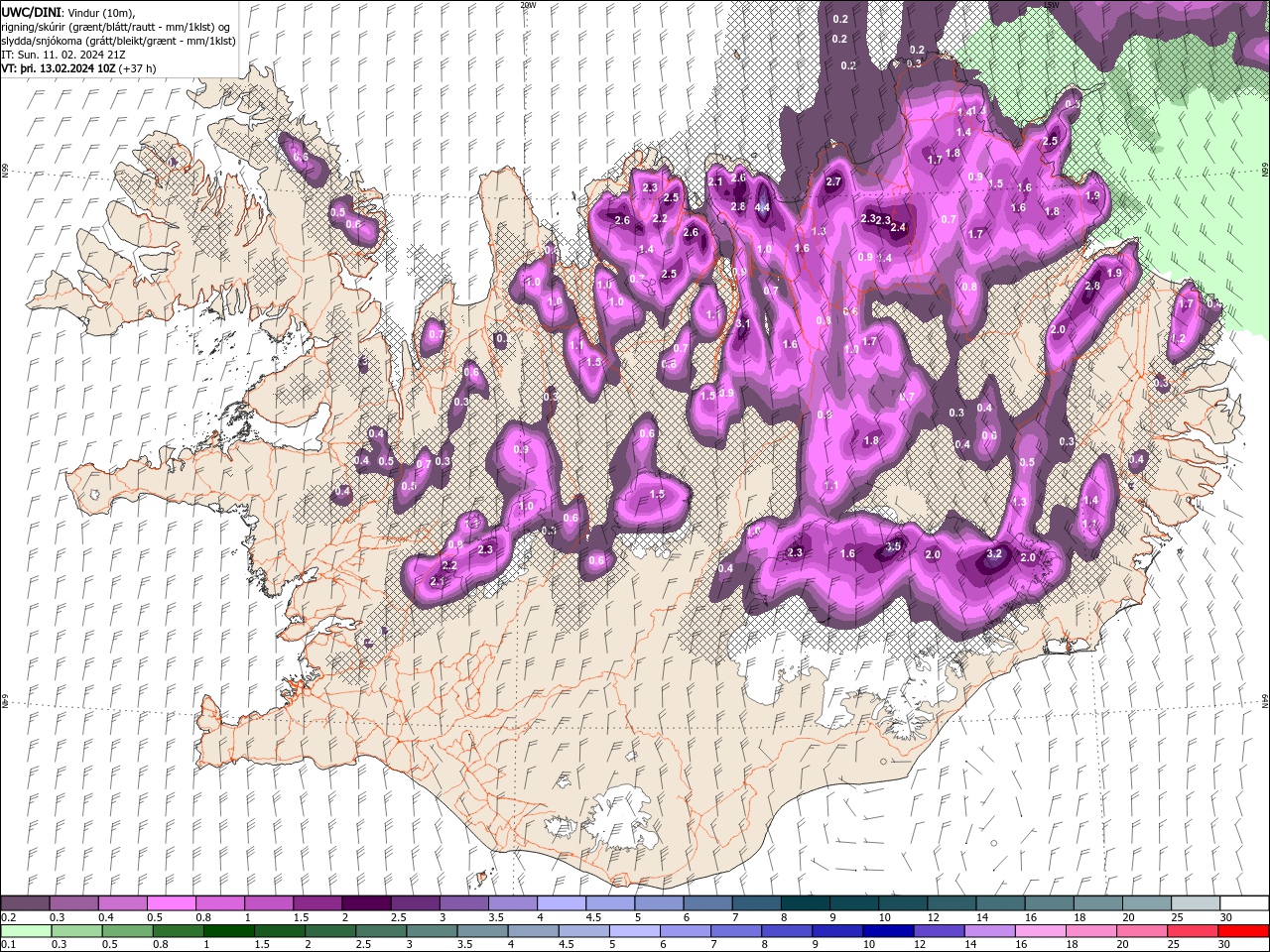Click the 15W longitude label on the map edge
This screenshot has width=1270, height=952.
tap(1052, 5)
